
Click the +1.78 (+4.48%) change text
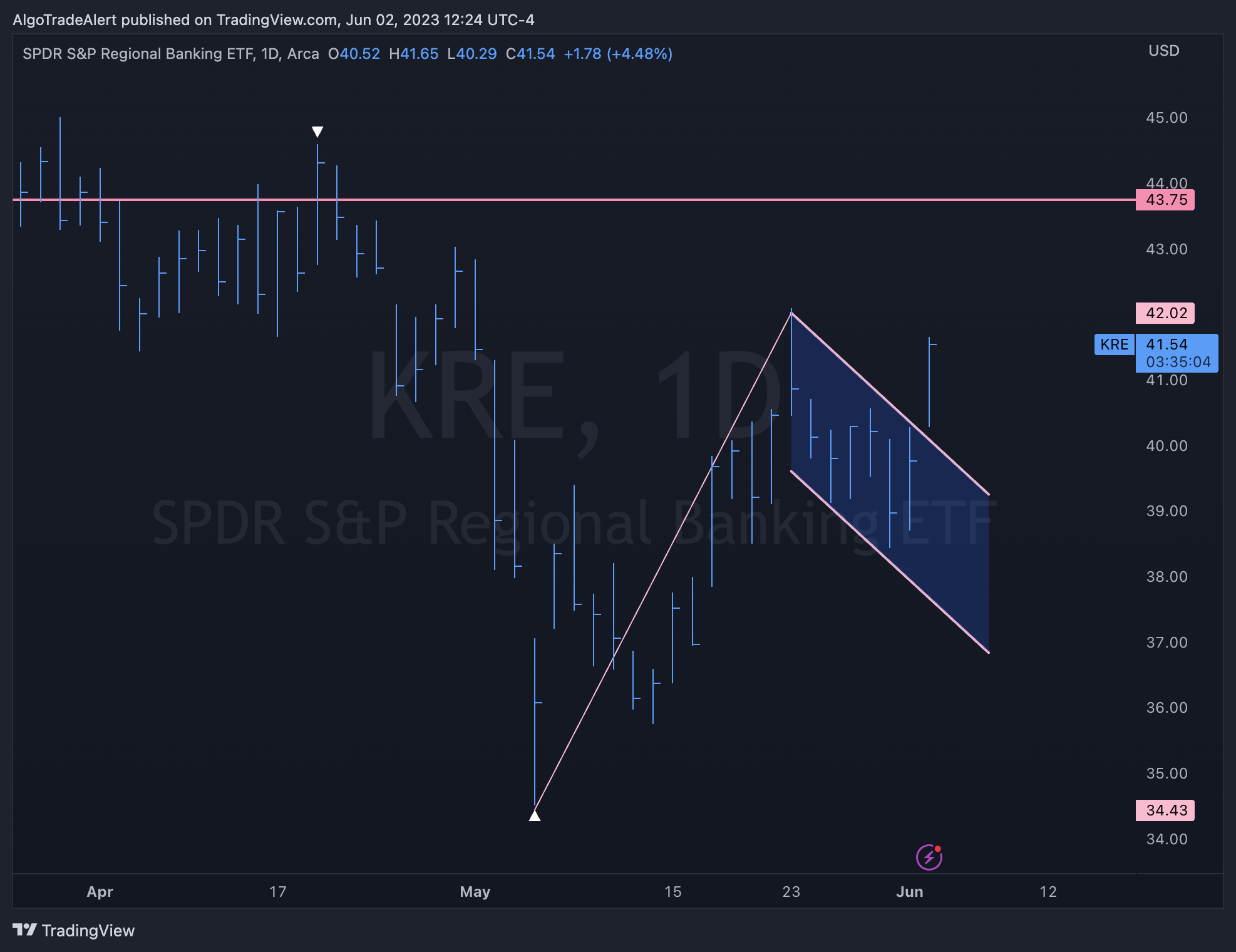618,54
